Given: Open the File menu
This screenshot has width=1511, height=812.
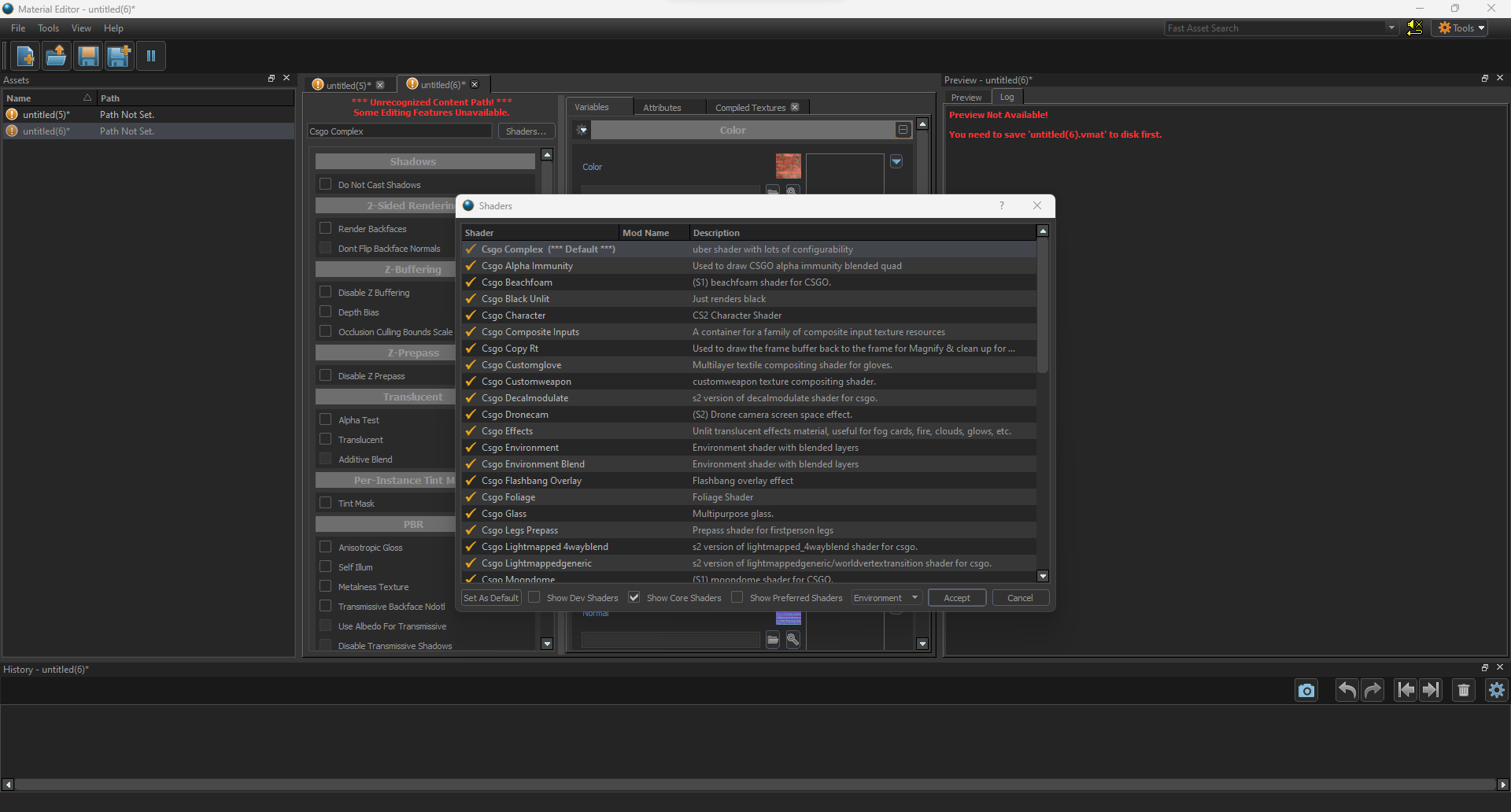Looking at the screenshot, I should [x=18, y=28].
